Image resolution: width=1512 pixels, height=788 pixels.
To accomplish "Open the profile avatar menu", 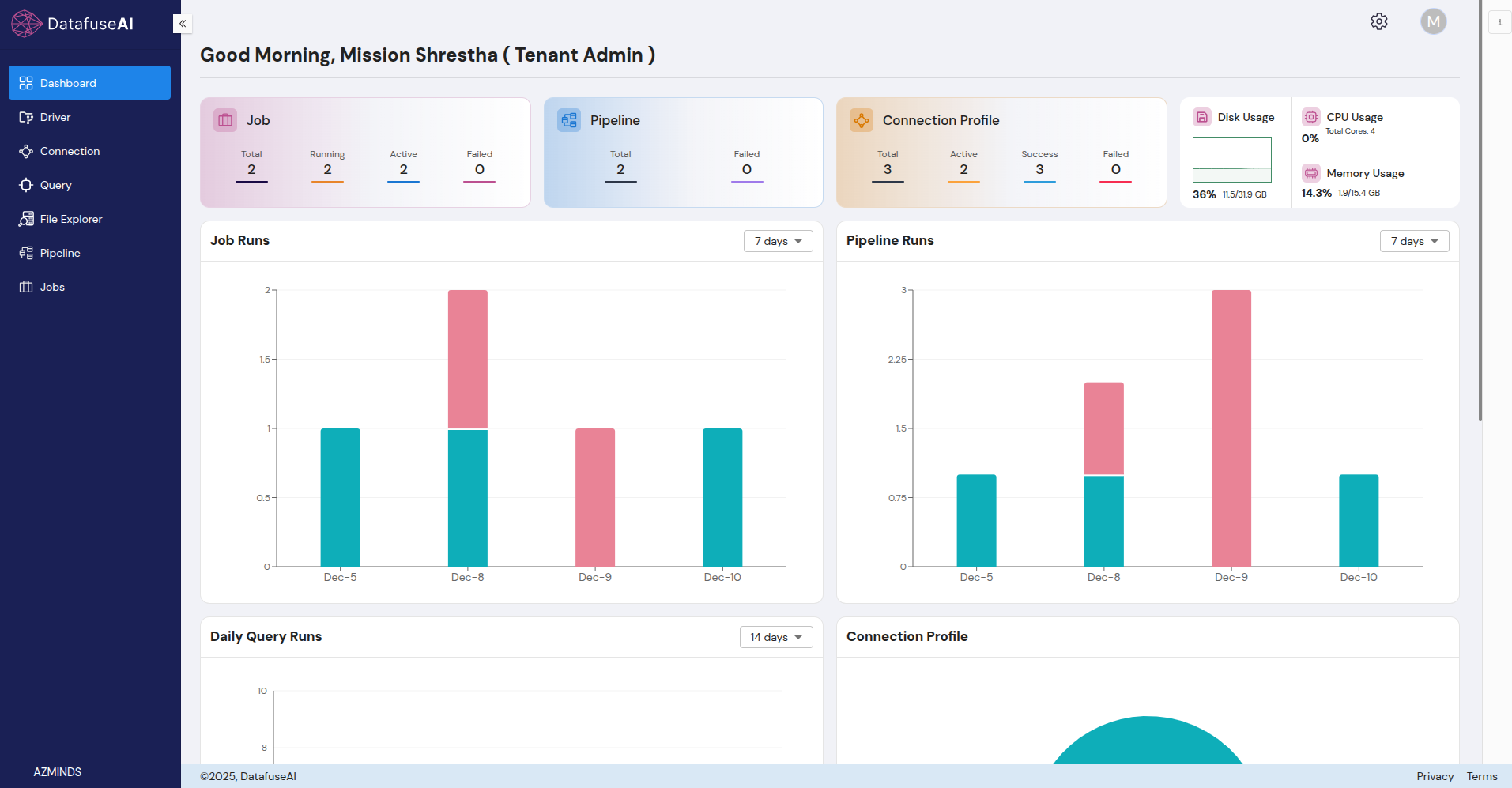I will click(x=1434, y=21).
